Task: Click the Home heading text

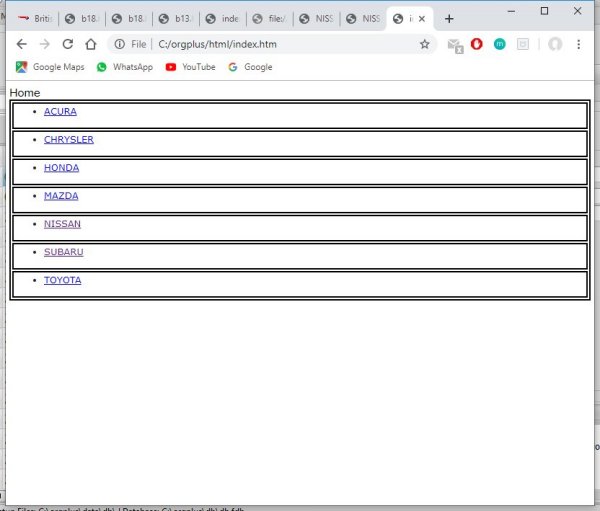Action: pyautogui.click(x=25, y=93)
